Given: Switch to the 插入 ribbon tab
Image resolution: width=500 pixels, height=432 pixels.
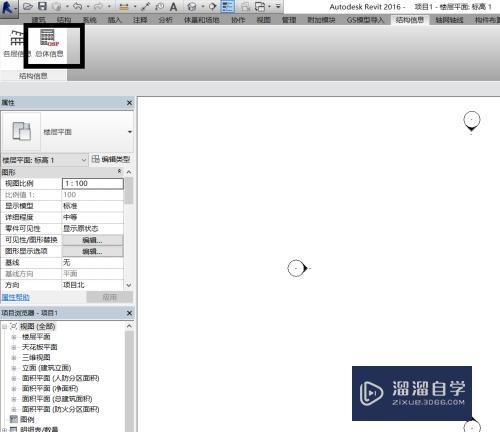Looking at the screenshot, I should point(114,20).
